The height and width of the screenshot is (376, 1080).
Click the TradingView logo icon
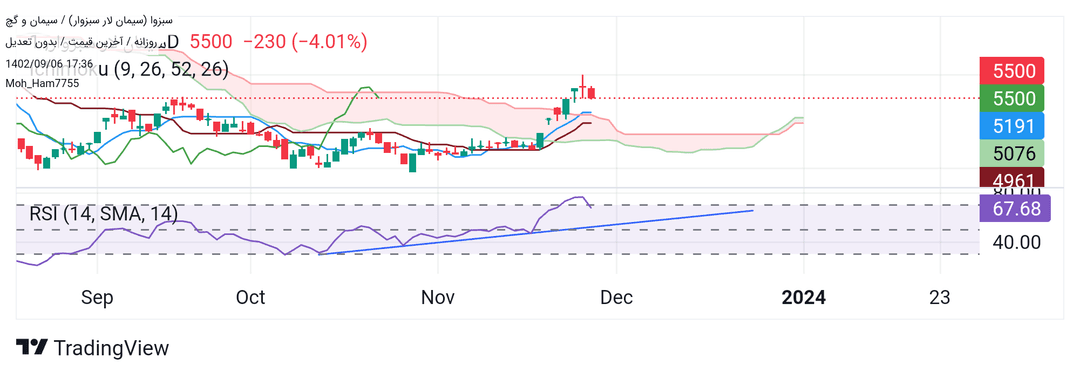[32, 347]
